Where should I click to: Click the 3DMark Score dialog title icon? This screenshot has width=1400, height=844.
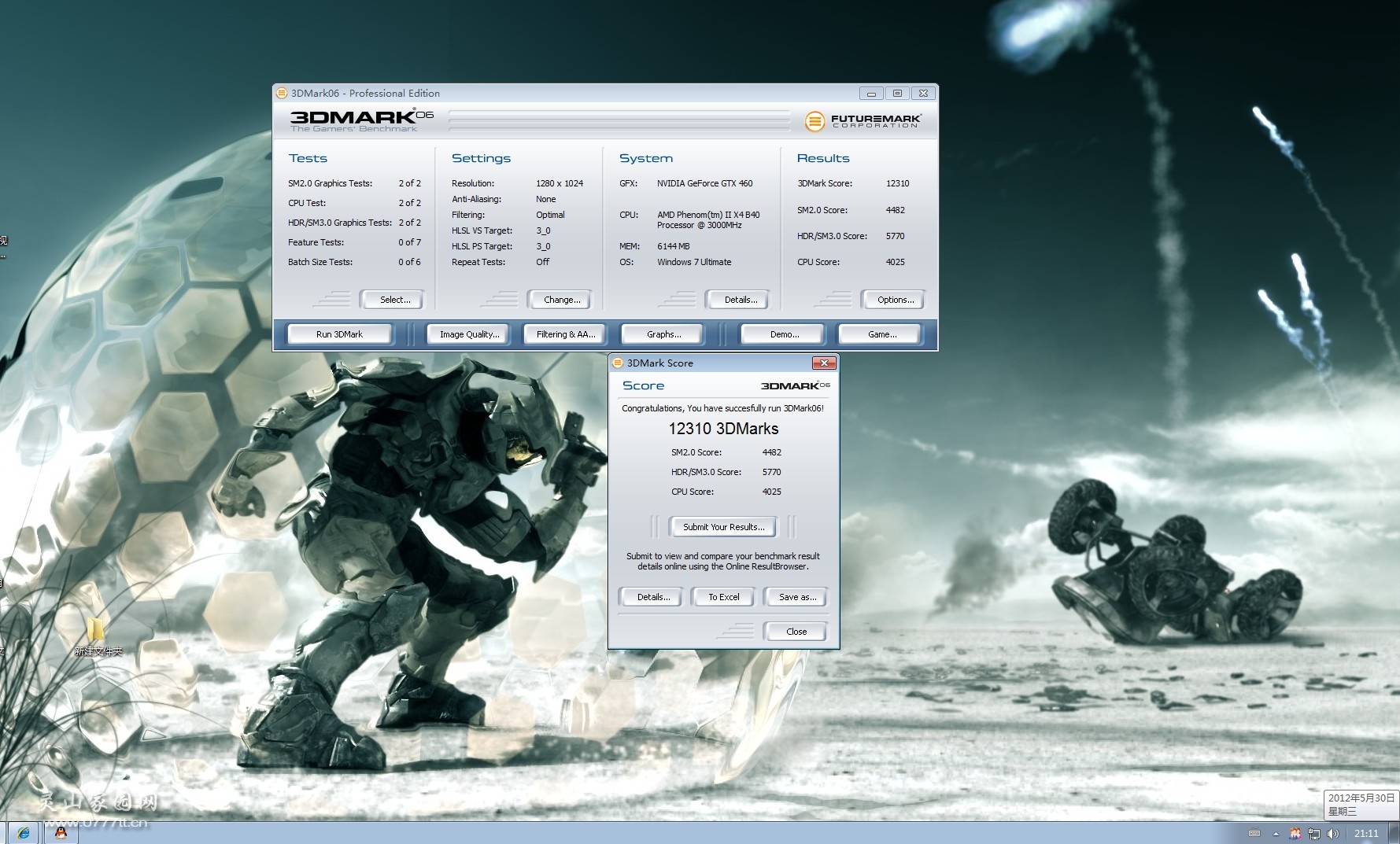click(618, 363)
